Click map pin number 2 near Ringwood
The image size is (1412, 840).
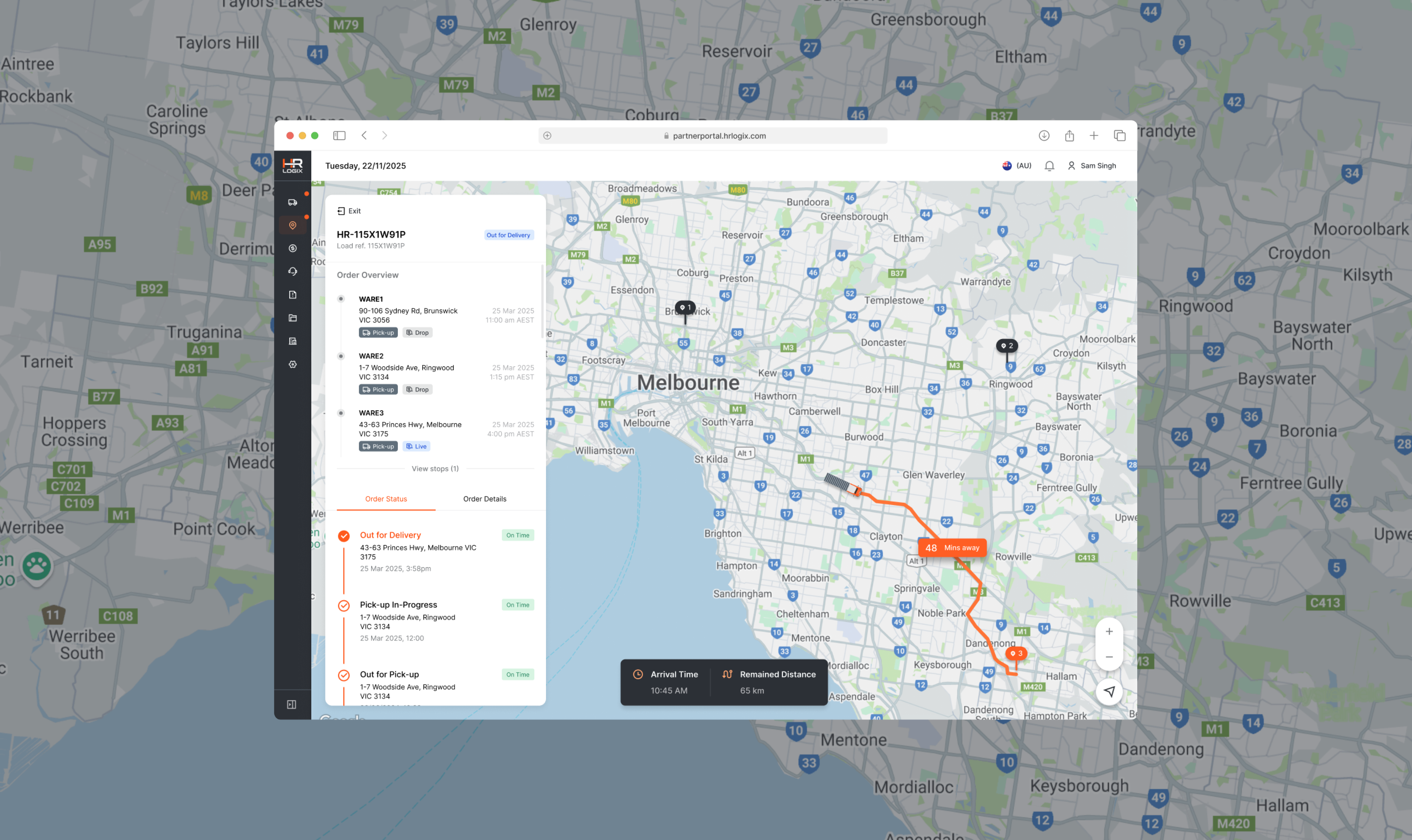point(1007,346)
